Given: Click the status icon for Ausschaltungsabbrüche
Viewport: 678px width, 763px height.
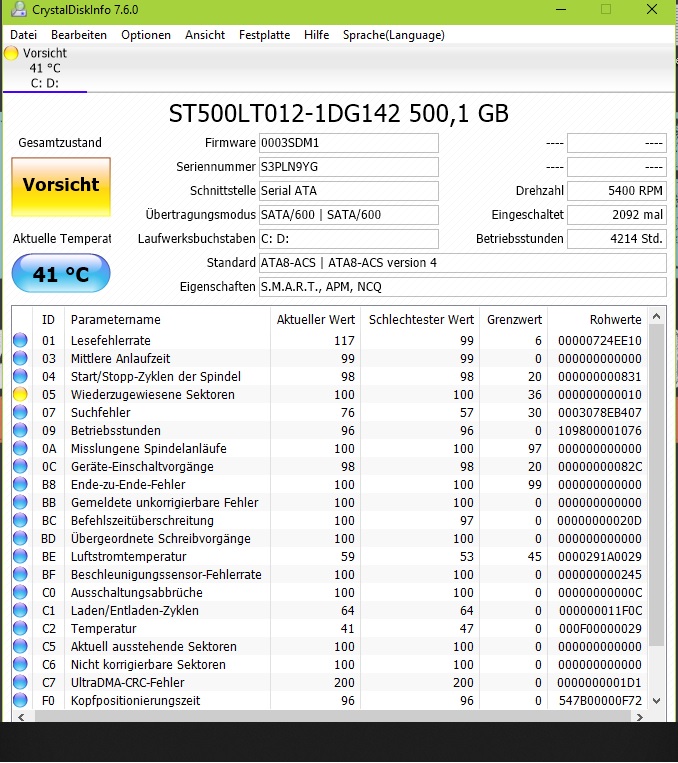Looking at the screenshot, I should (x=20, y=592).
